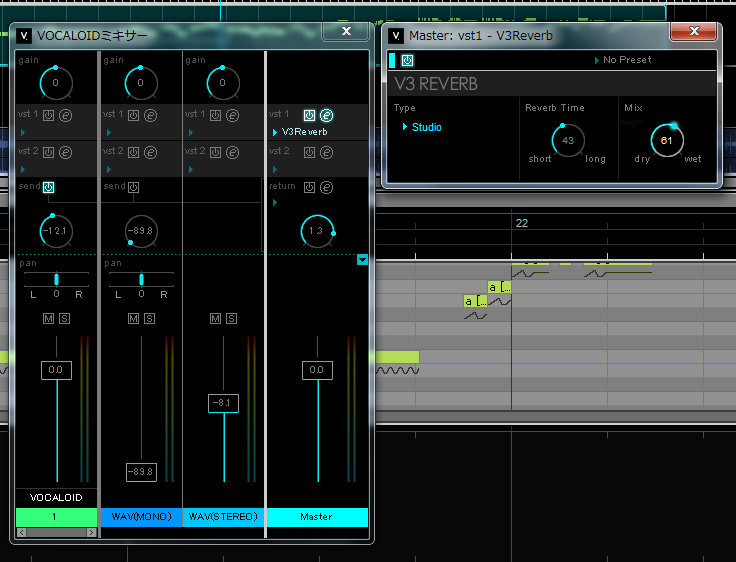Click Master volume fader 0.0
Screen dimensions: 736x562
pyautogui.click(x=317, y=370)
